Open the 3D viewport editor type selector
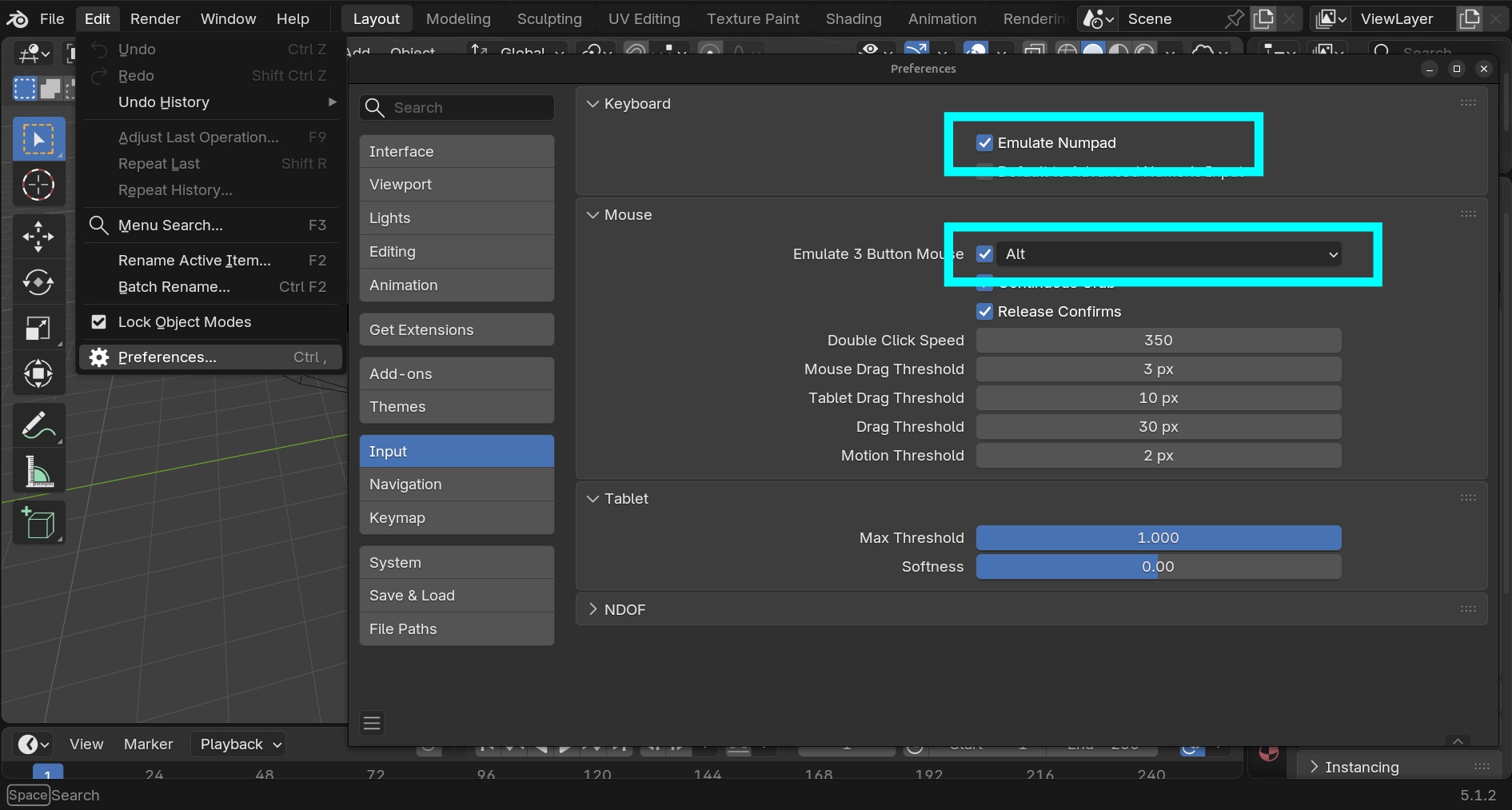 pyautogui.click(x=33, y=54)
